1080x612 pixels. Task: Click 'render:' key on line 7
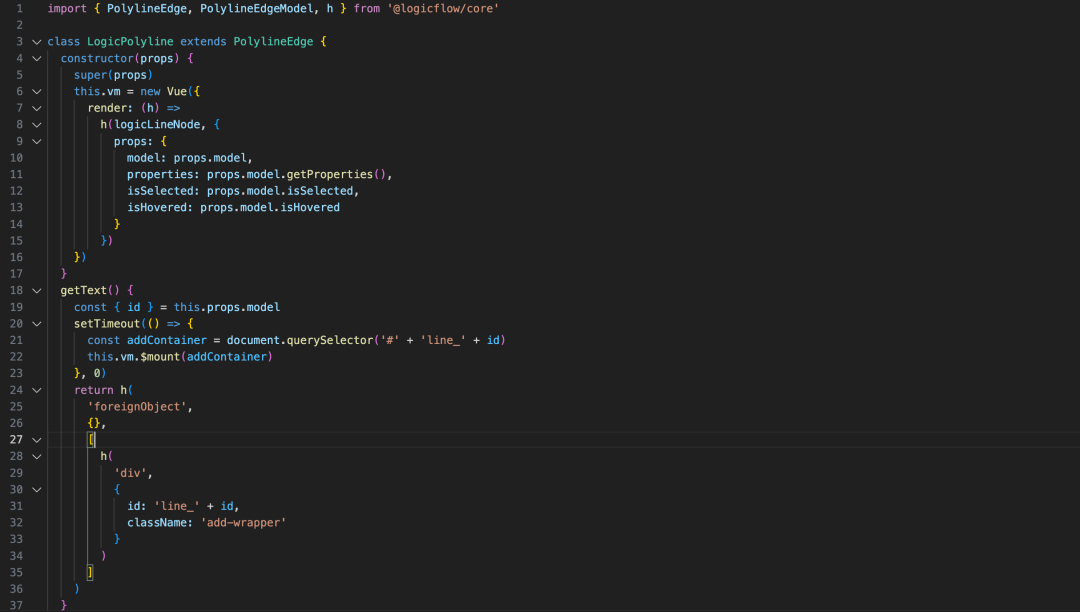pyautogui.click(x=110, y=107)
